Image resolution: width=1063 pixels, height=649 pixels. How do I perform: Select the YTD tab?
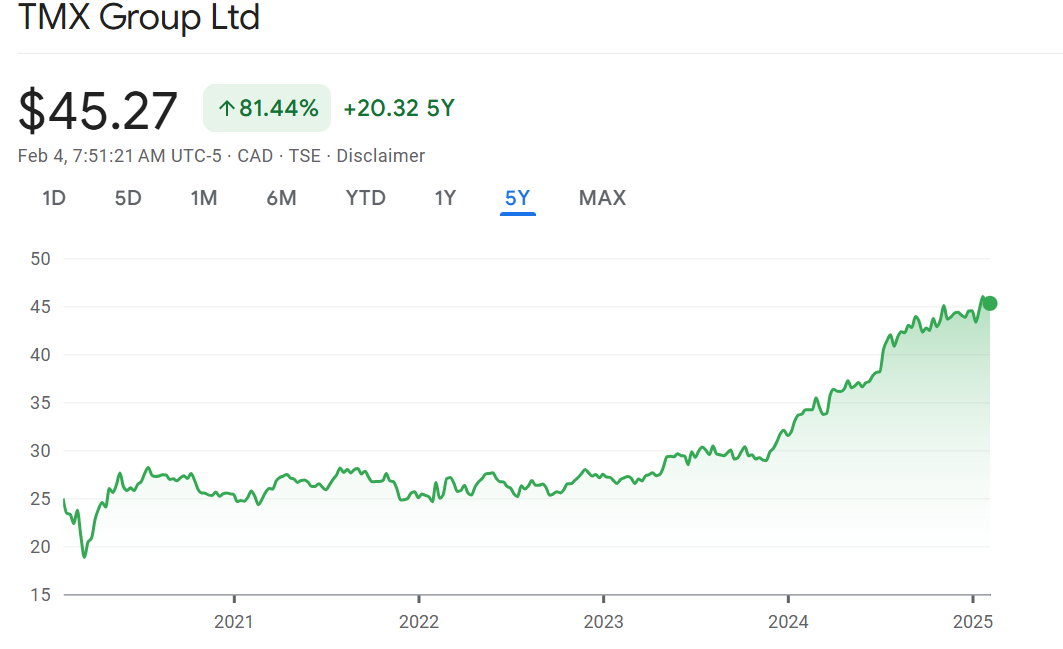(x=365, y=198)
